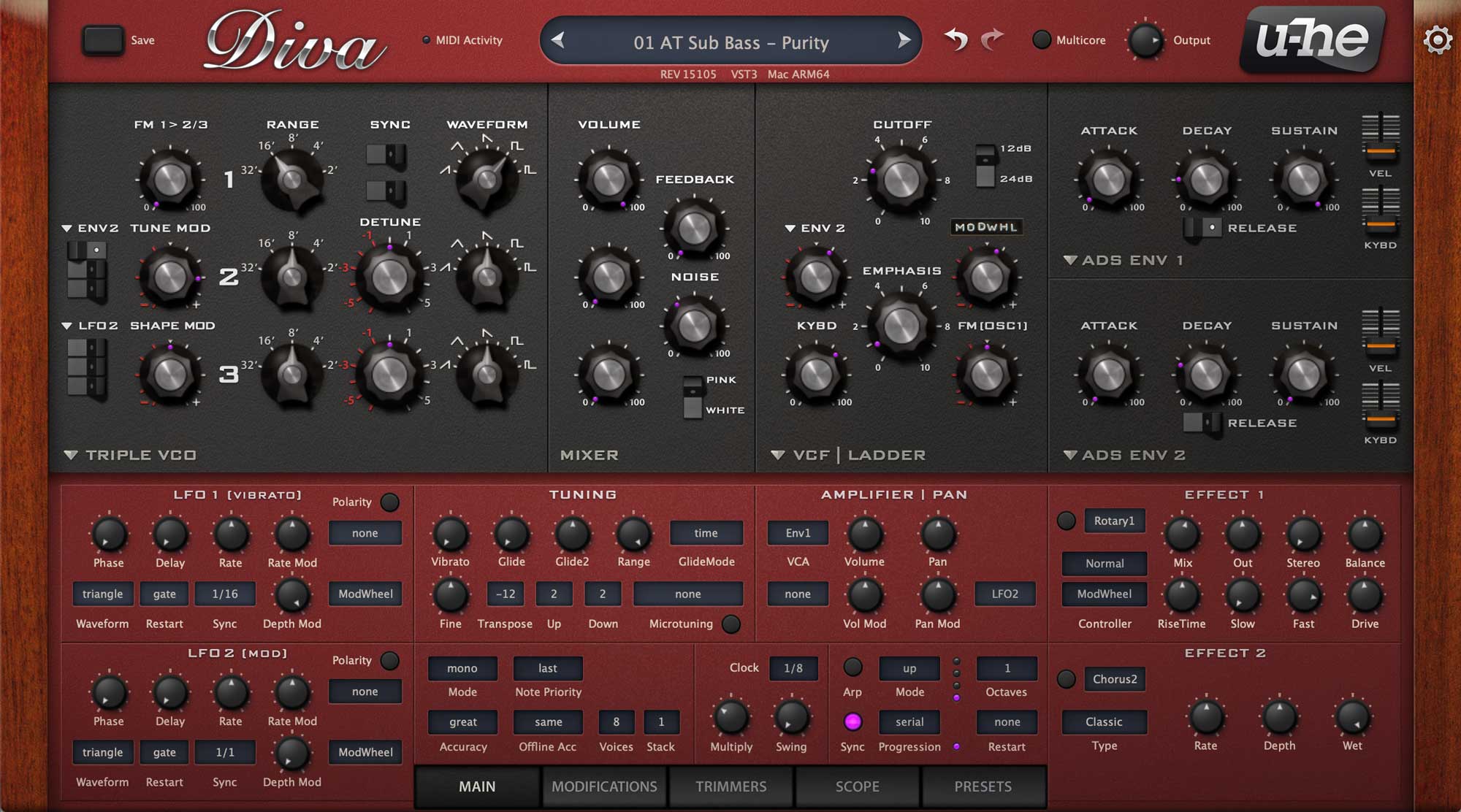Toggle the Multicore button

click(x=1042, y=40)
